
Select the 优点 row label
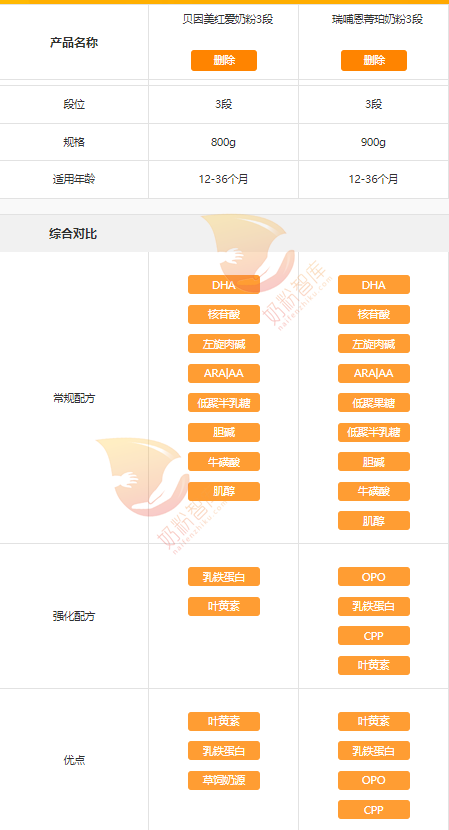pyautogui.click(x=74, y=761)
